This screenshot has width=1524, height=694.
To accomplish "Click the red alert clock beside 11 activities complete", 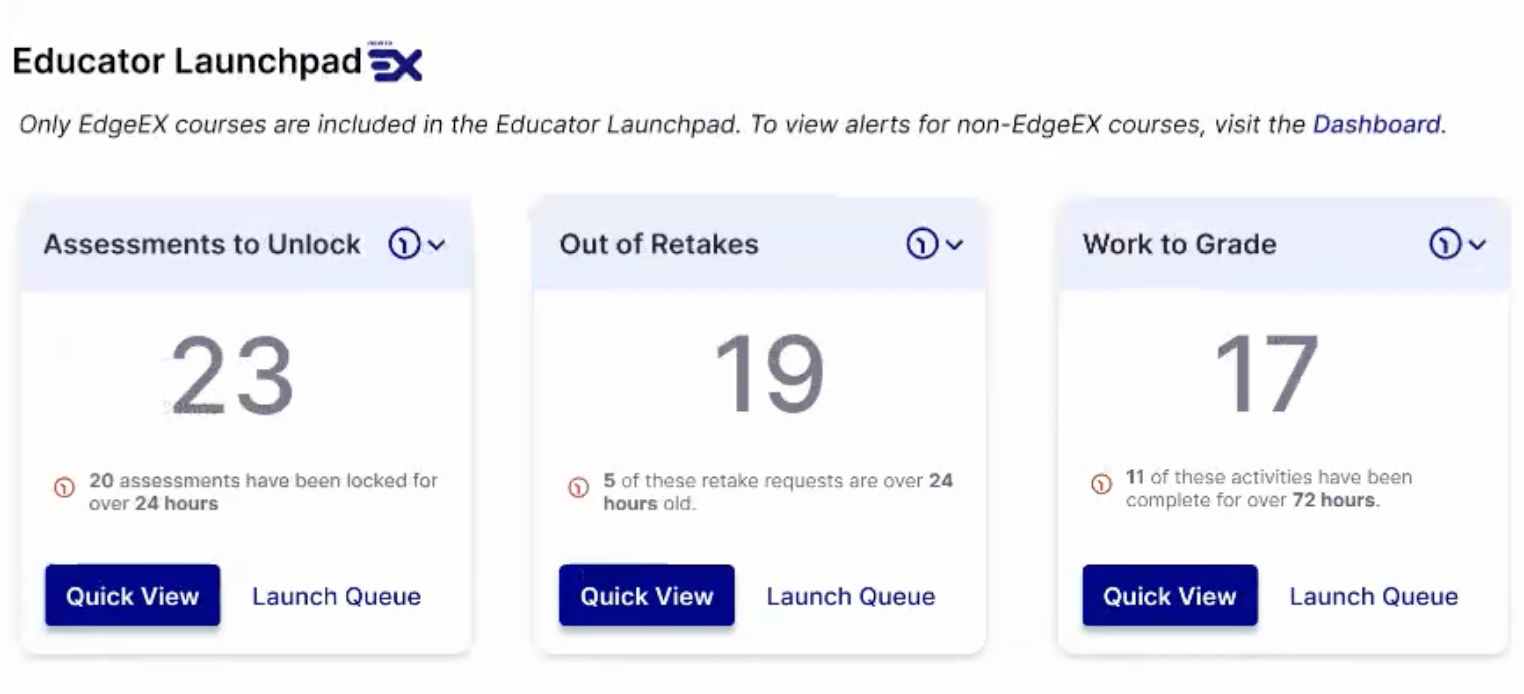I will [x=1101, y=485].
